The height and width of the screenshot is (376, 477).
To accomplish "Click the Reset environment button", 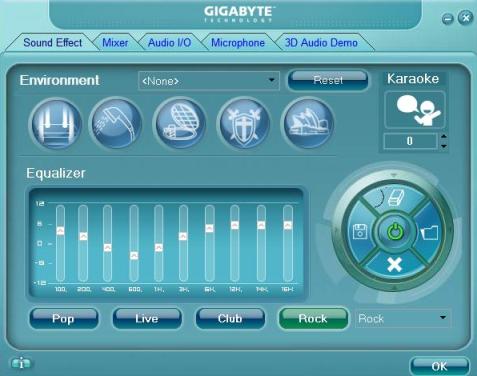I will (x=328, y=80).
